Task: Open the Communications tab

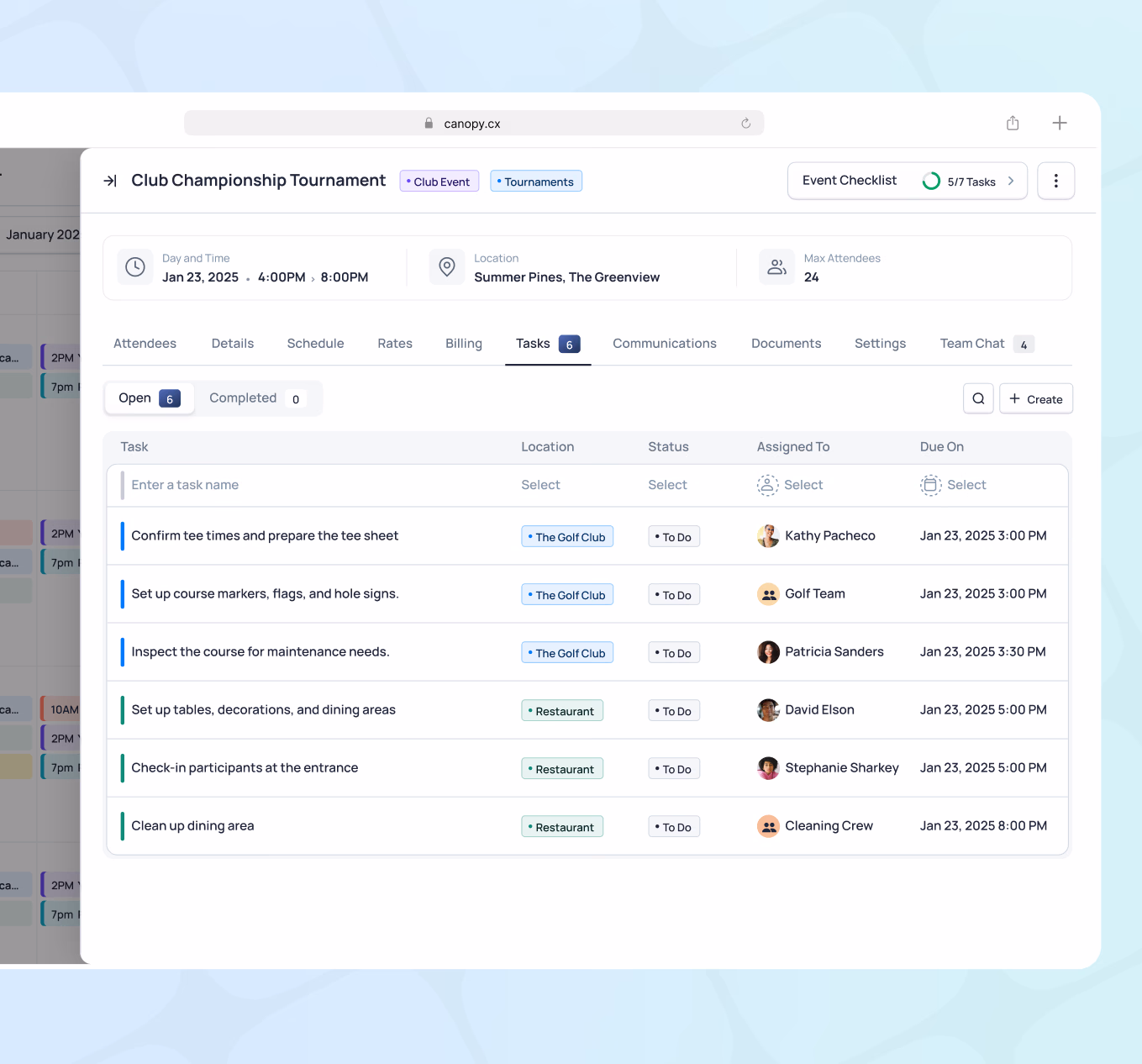Action: click(x=665, y=344)
